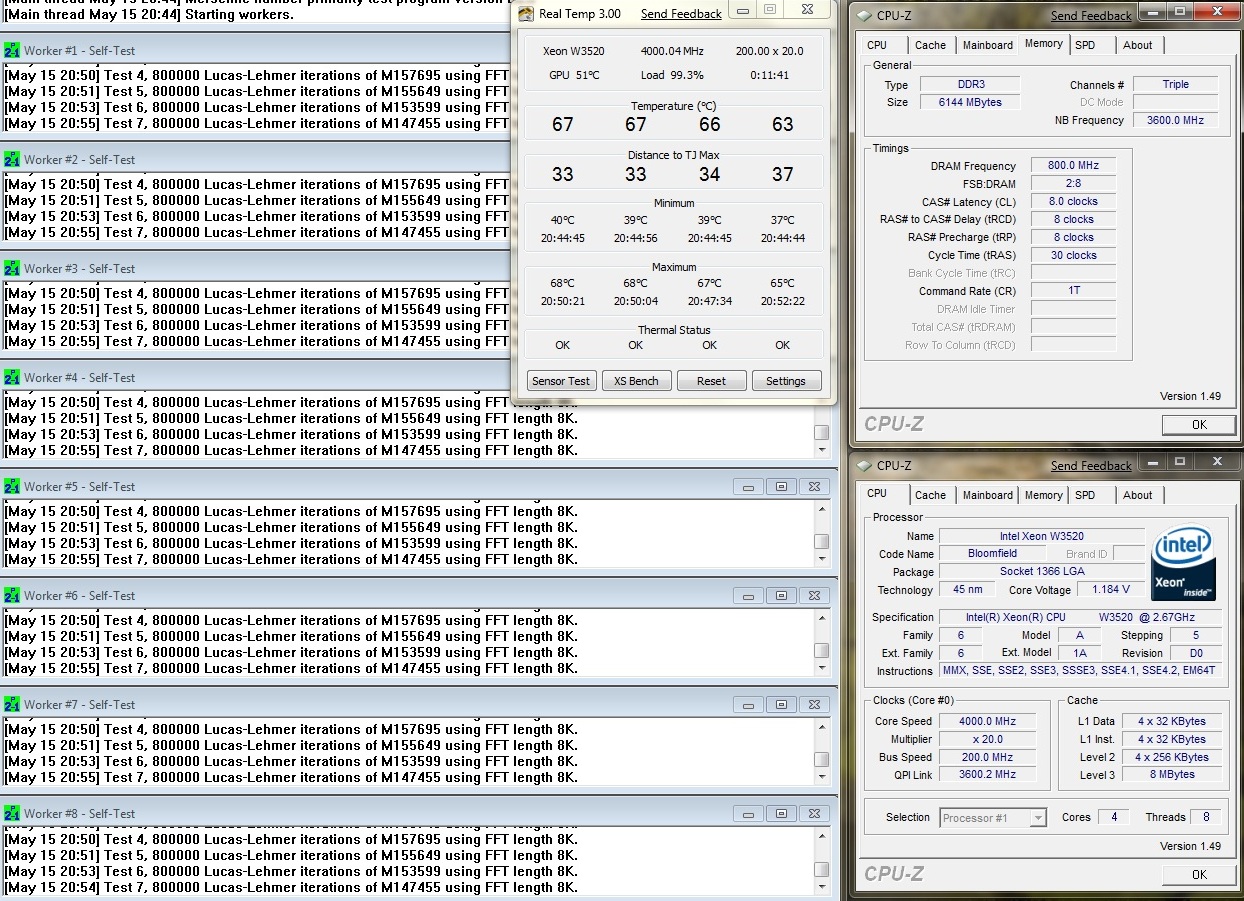Image resolution: width=1244 pixels, height=901 pixels.
Task: Click the Bloomfield code name field
Action: click(x=992, y=554)
